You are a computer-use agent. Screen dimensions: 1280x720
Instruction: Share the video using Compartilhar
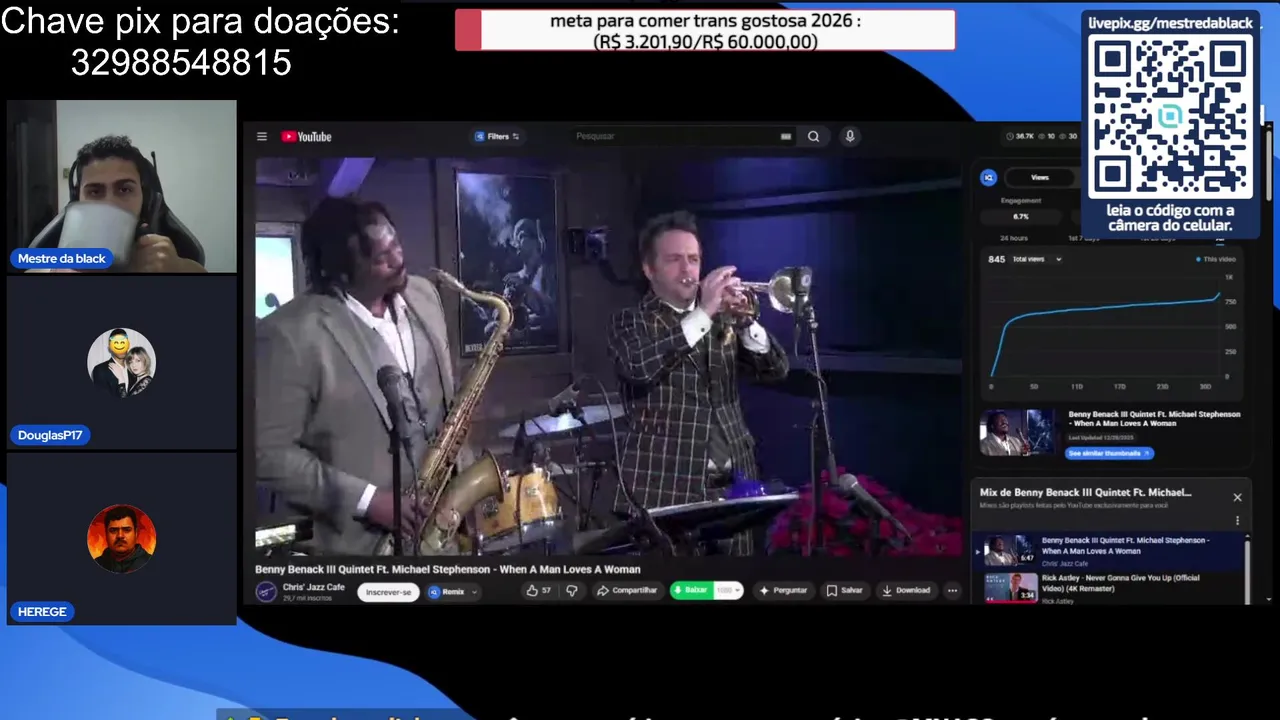coord(627,591)
